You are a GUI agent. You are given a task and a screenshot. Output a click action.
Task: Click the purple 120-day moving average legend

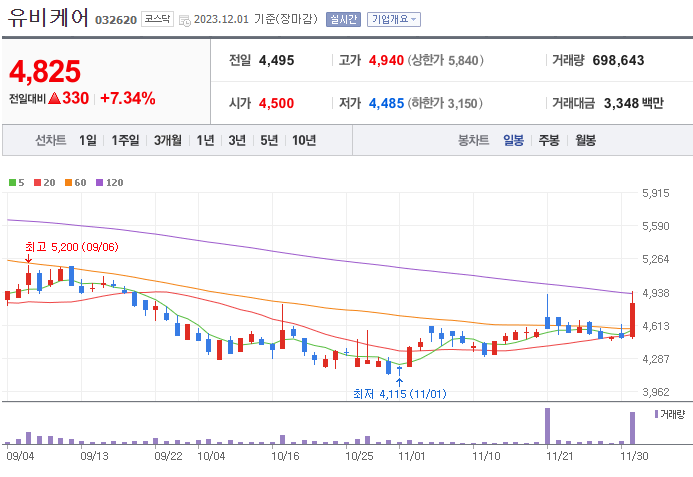coord(110,183)
